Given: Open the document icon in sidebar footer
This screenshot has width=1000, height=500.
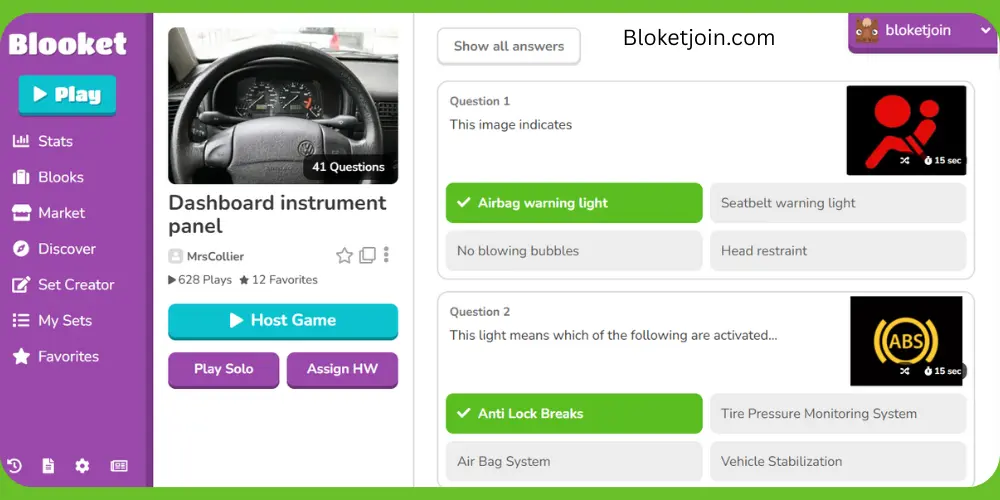Looking at the screenshot, I should (x=48, y=465).
